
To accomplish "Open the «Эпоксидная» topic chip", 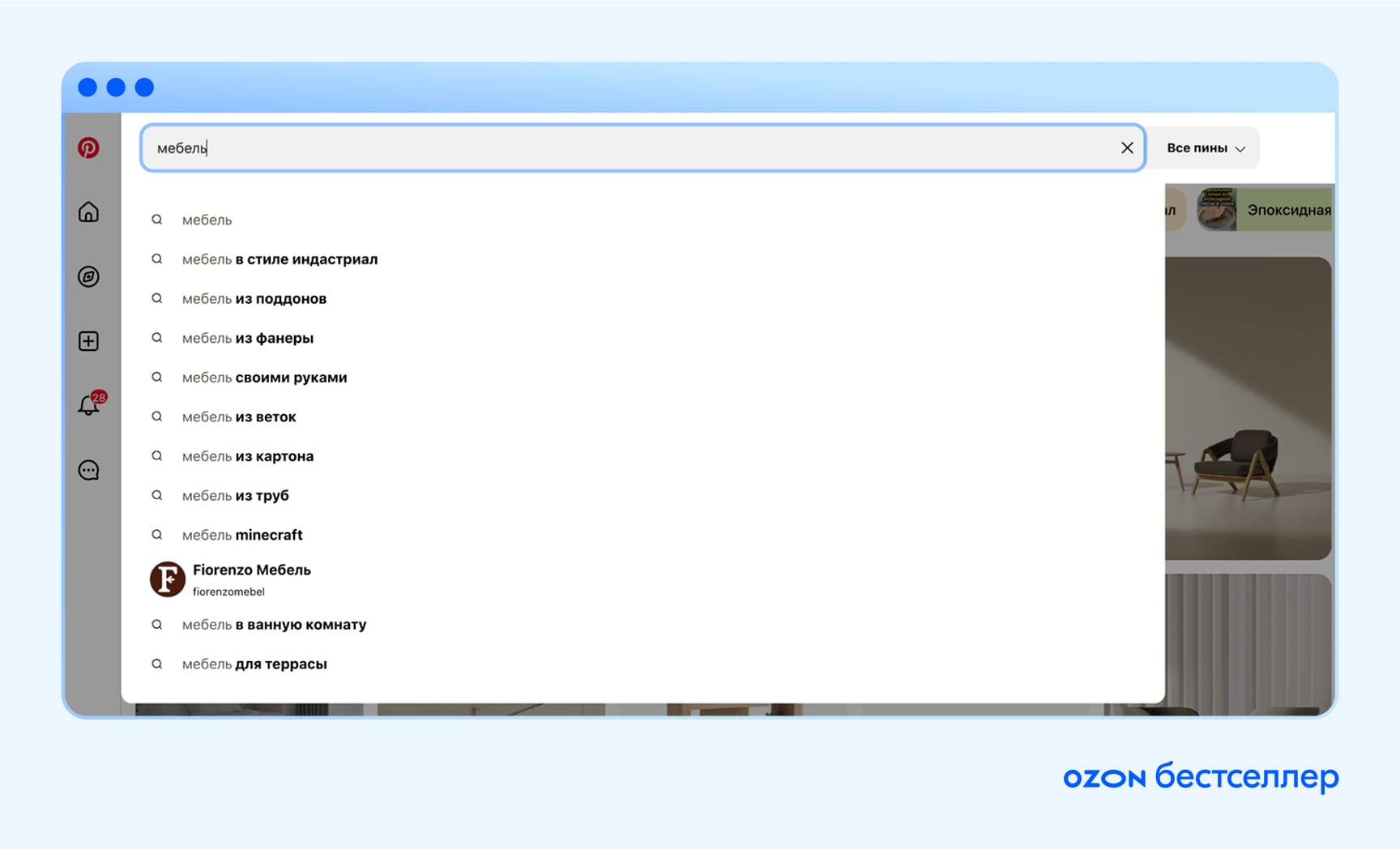I will click(x=1265, y=210).
